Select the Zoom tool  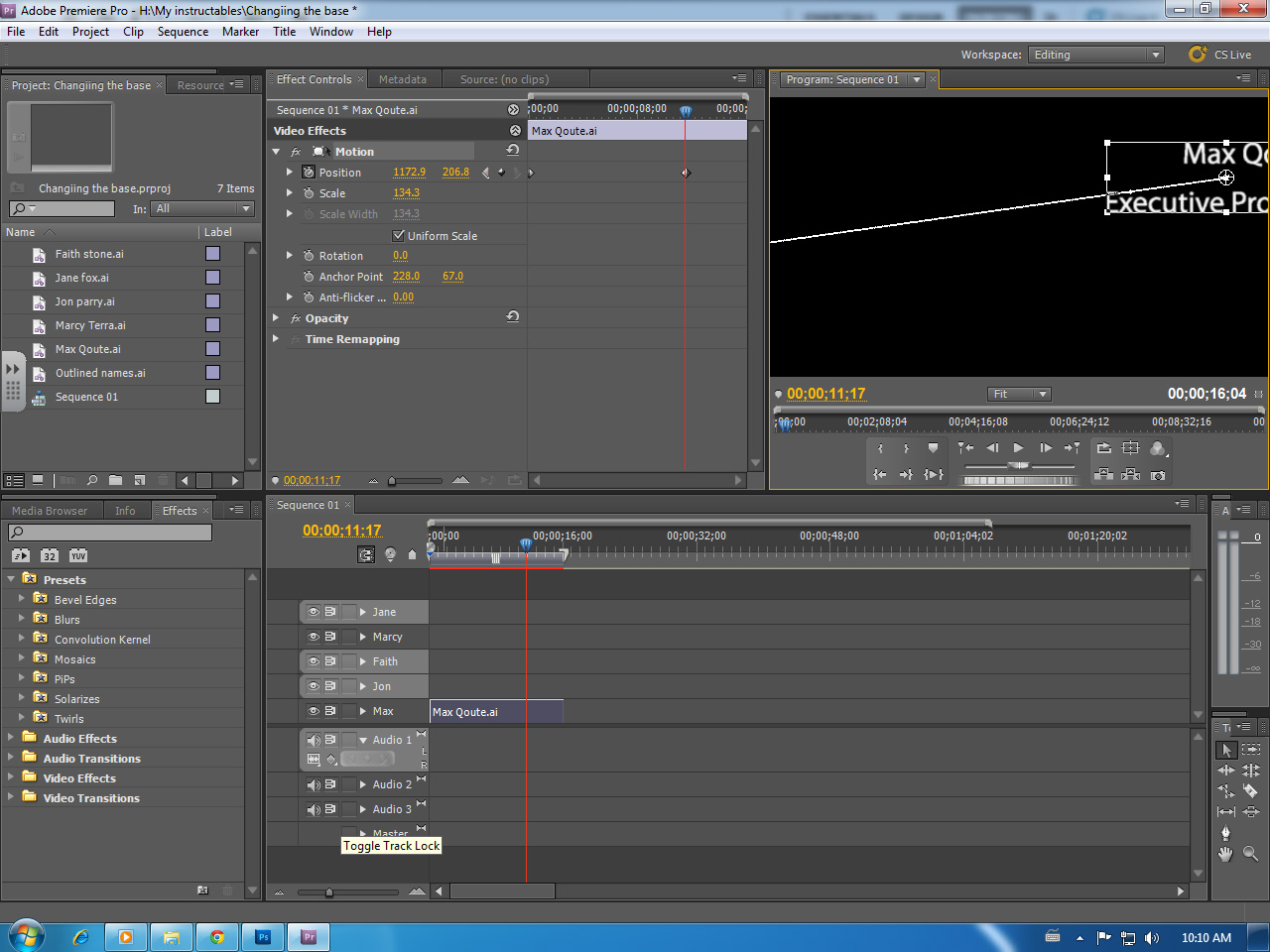tap(1250, 853)
